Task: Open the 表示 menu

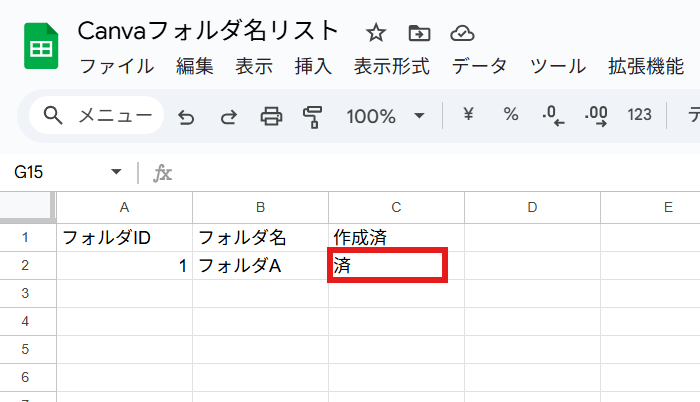Action: coord(254,67)
